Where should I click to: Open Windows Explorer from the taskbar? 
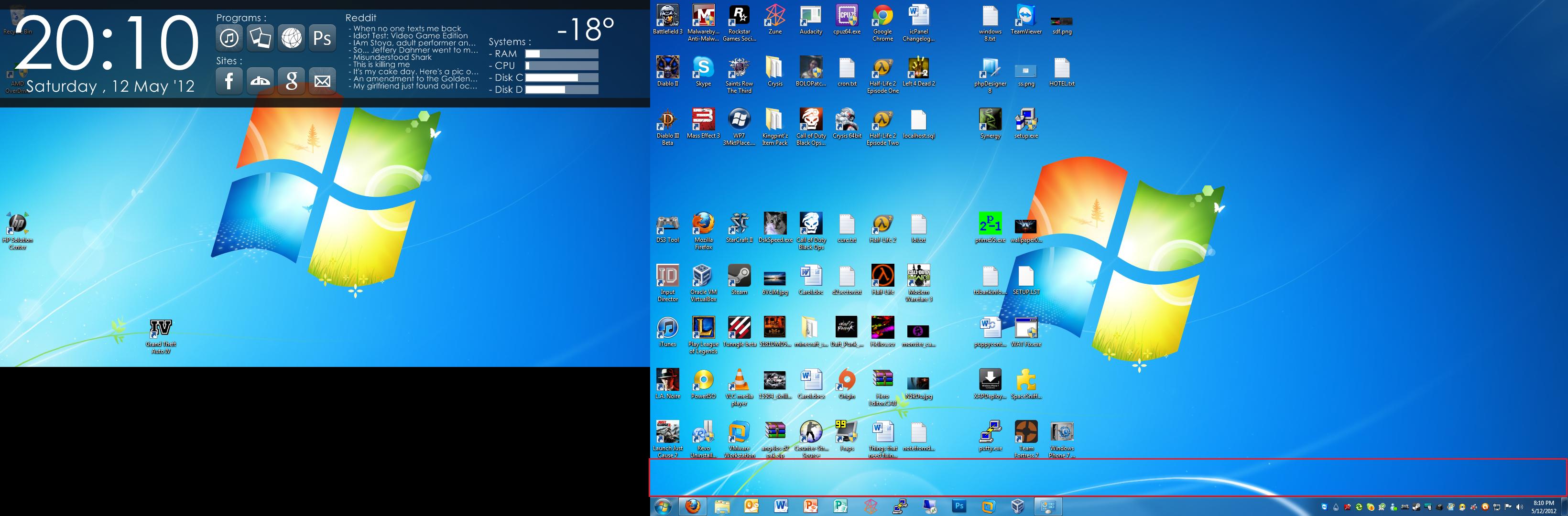(x=722, y=506)
